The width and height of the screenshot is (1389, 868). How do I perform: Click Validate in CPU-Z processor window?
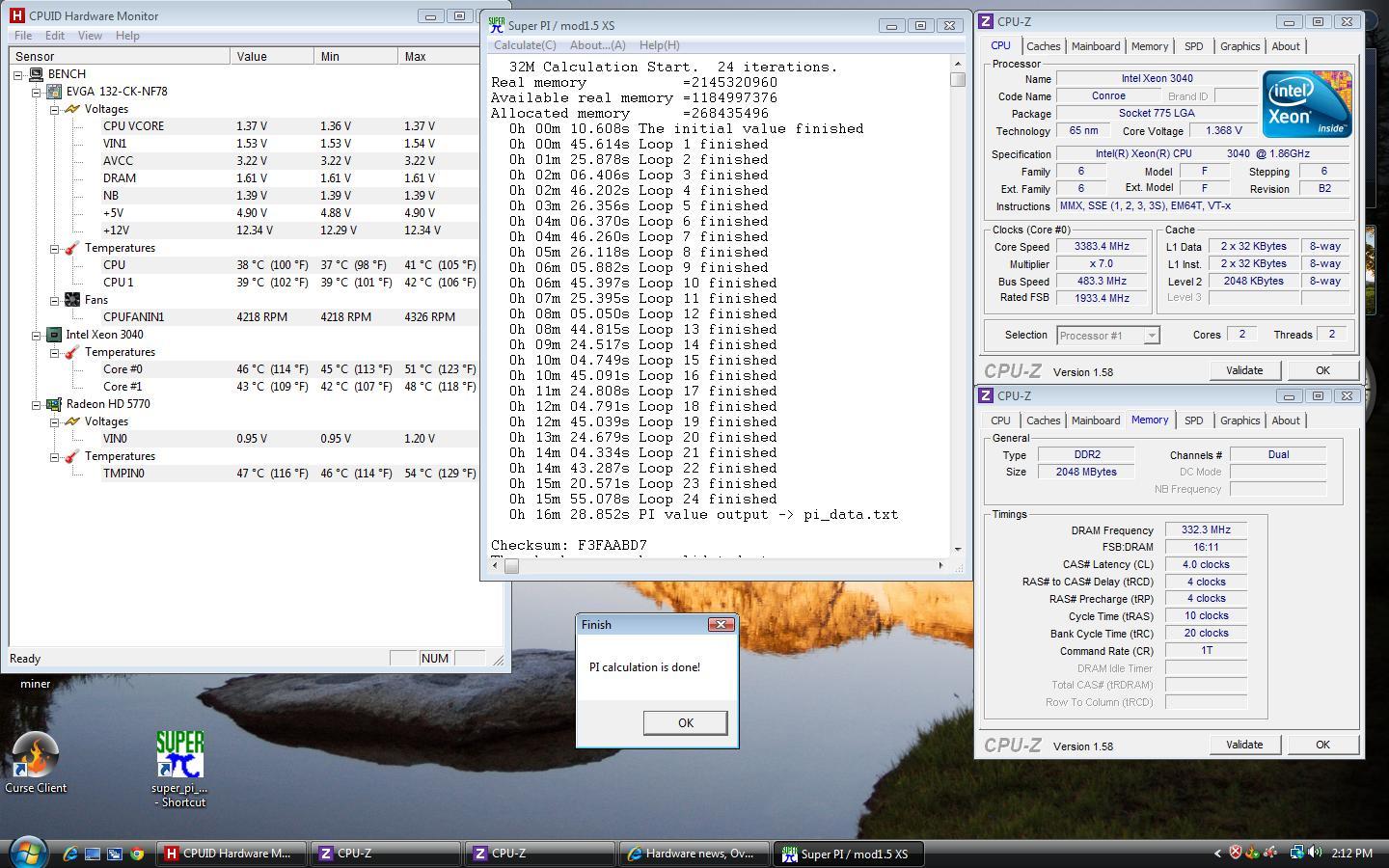[x=1243, y=370]
